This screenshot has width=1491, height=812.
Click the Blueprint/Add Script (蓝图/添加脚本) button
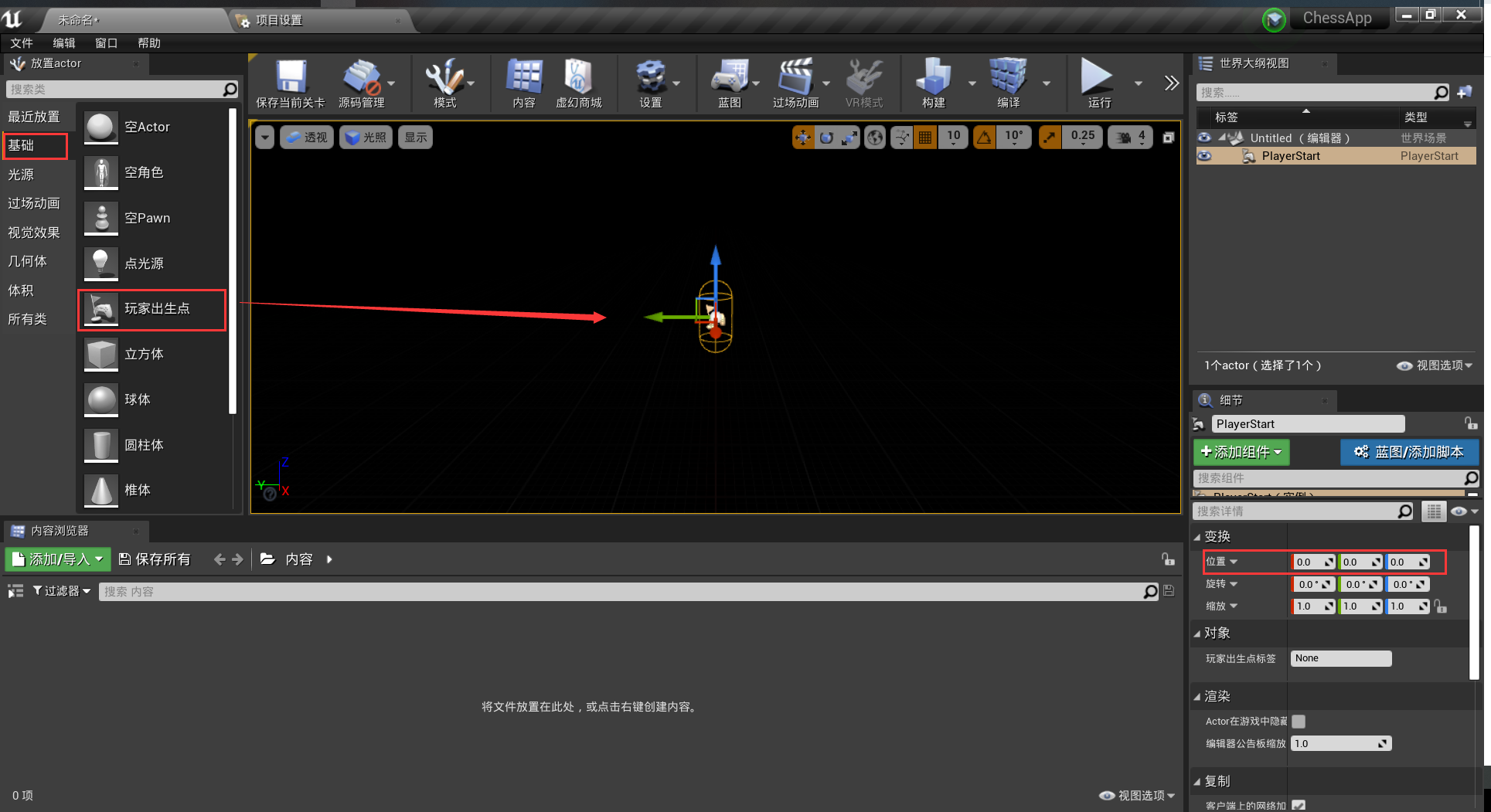click(x=1409, y=452)
